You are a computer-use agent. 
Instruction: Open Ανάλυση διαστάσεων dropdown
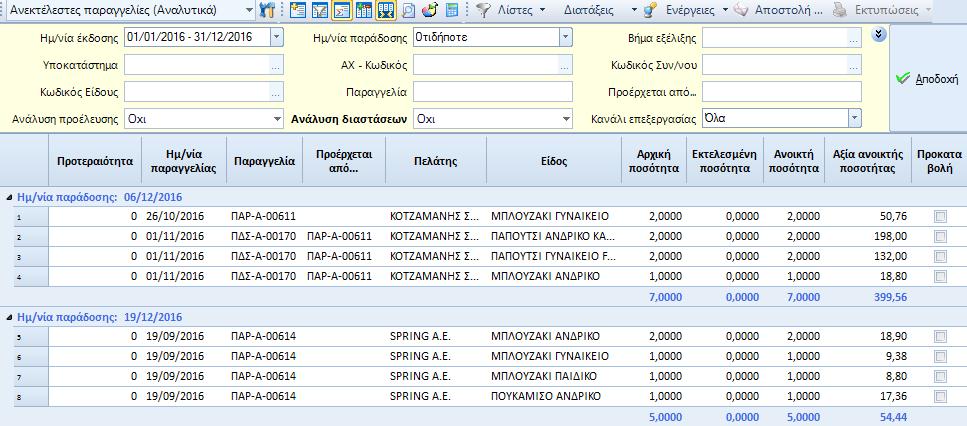point(566,119)
